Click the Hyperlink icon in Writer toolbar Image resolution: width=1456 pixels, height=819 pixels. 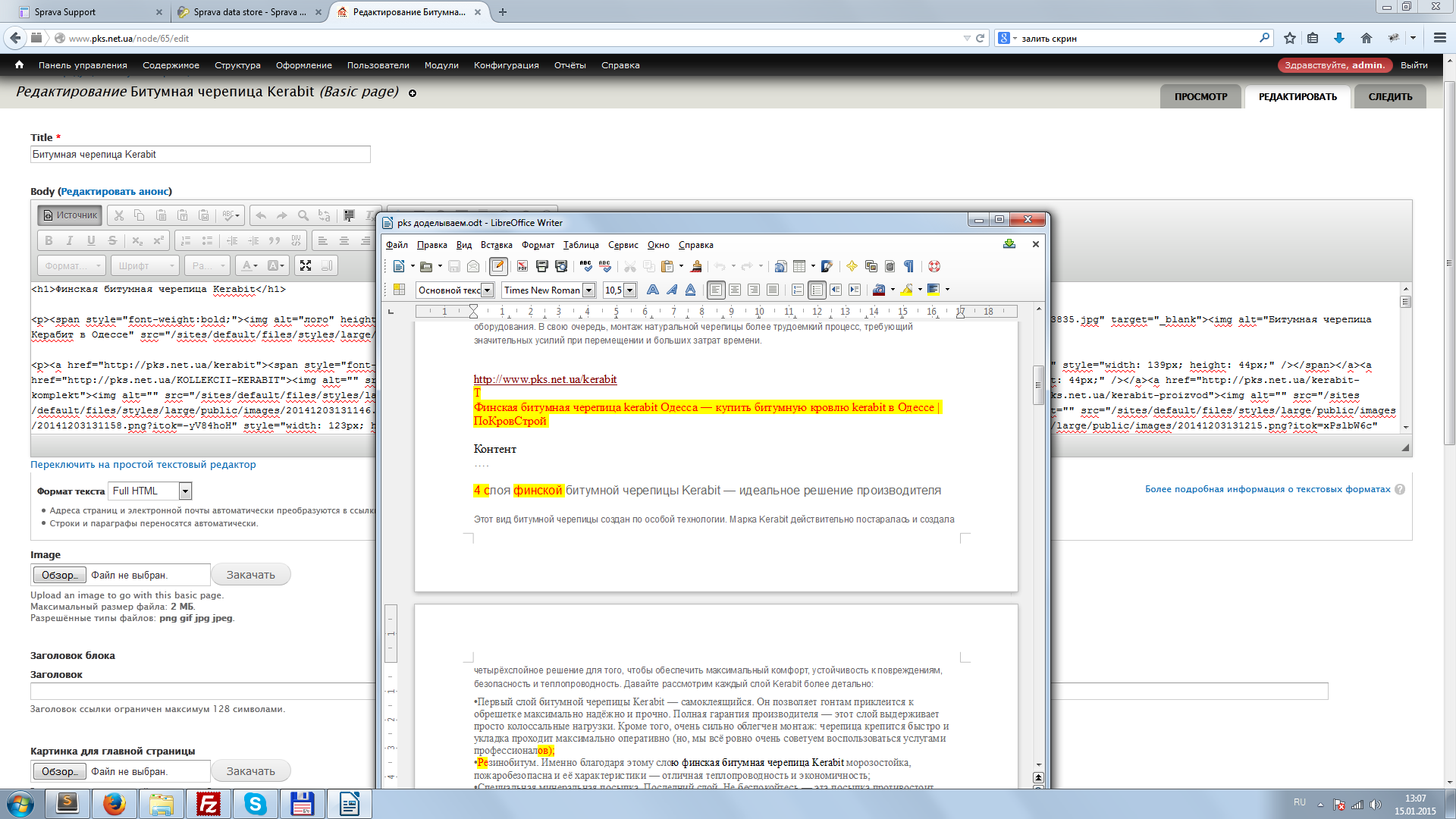[x=780, y=266]
